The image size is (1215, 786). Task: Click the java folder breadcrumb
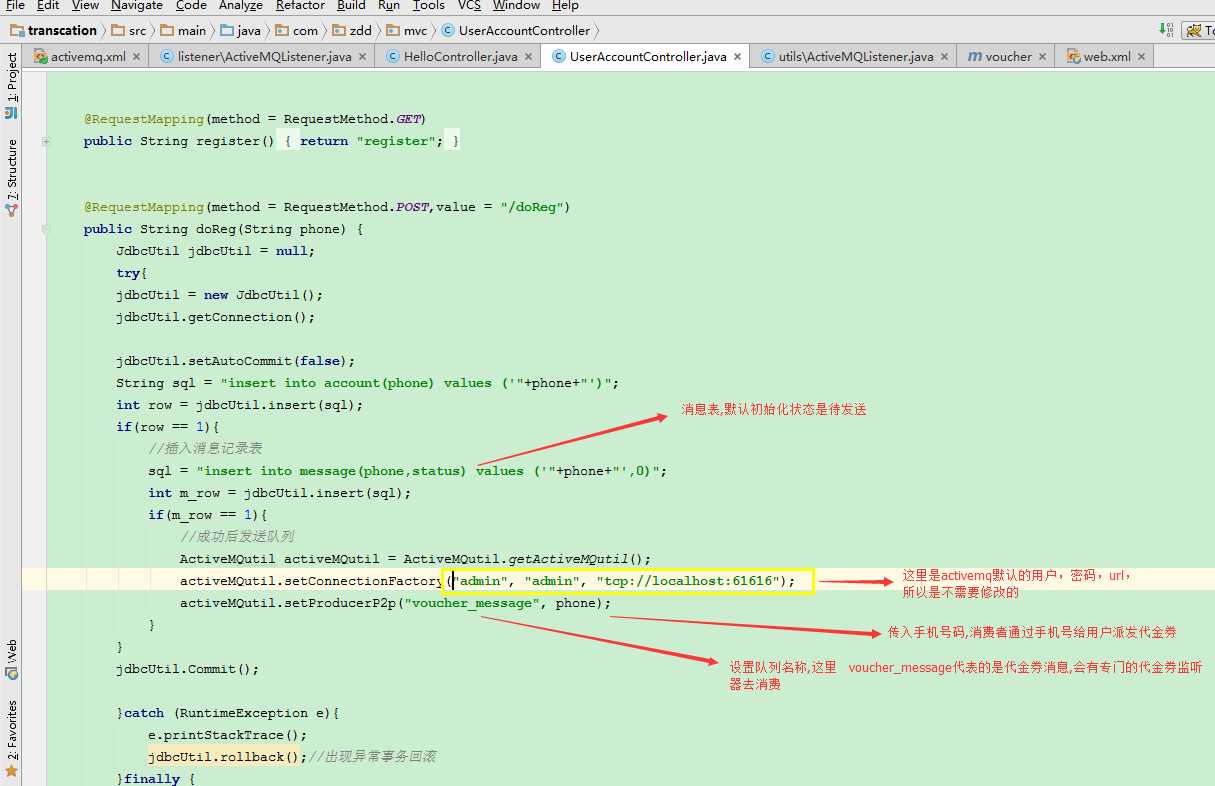241,30
